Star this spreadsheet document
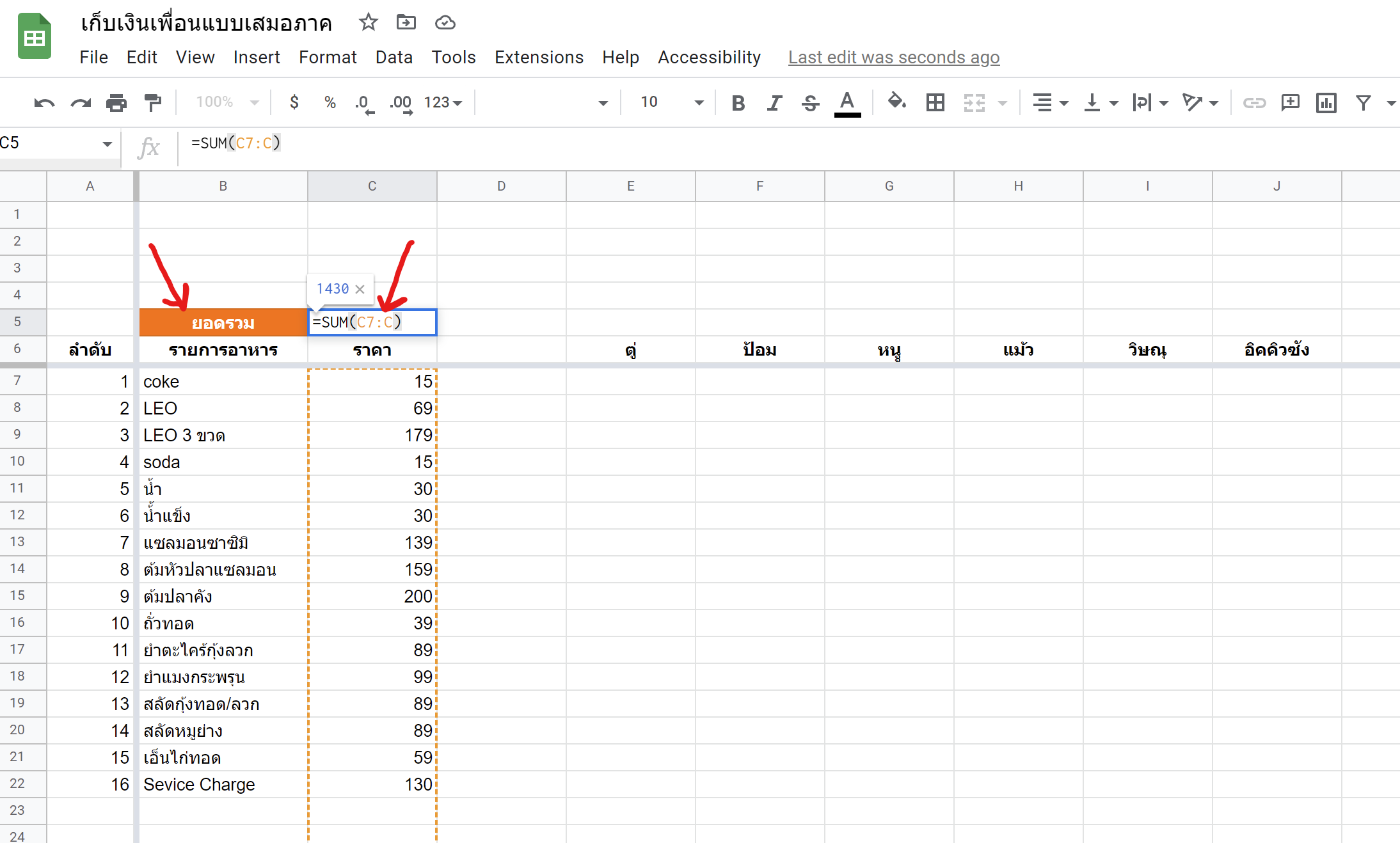Viewport: 1400px width, 843px height. [x=368, y=22]
